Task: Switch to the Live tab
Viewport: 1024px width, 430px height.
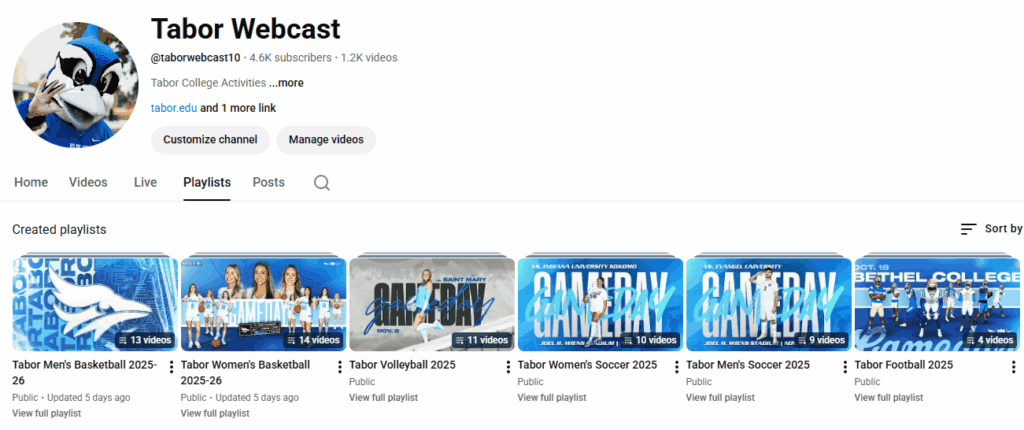Action: 145,182
